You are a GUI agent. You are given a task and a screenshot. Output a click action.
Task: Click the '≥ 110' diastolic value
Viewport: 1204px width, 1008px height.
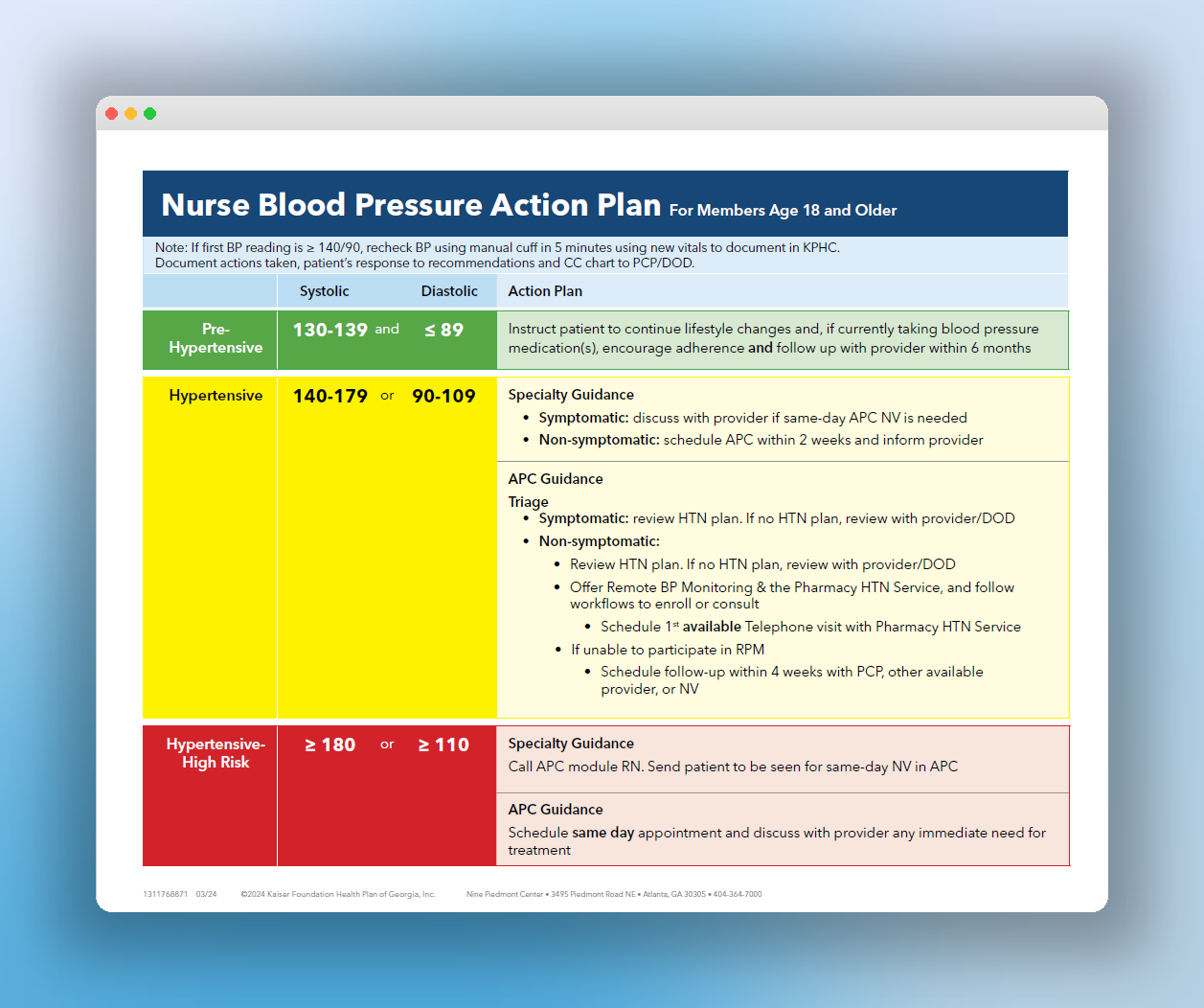pyautogui.click(x=443, y=745)
